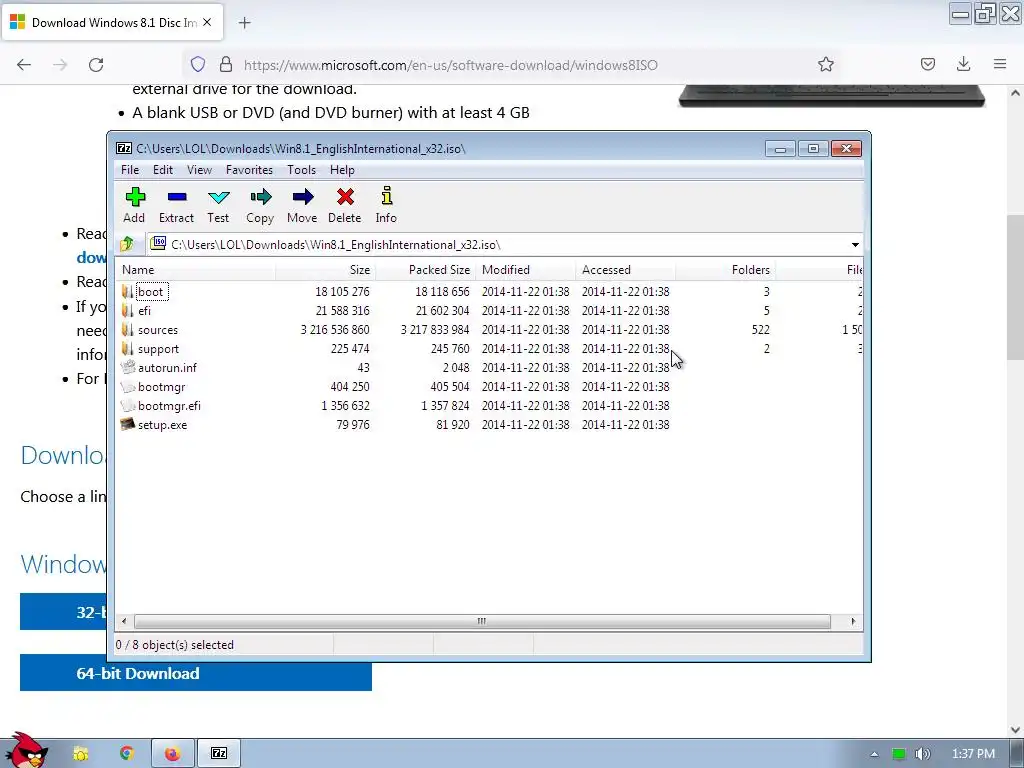Viewport: 1024px width, 768px height.
Task: Click the status bar object count text
Action: coord(174,645)
